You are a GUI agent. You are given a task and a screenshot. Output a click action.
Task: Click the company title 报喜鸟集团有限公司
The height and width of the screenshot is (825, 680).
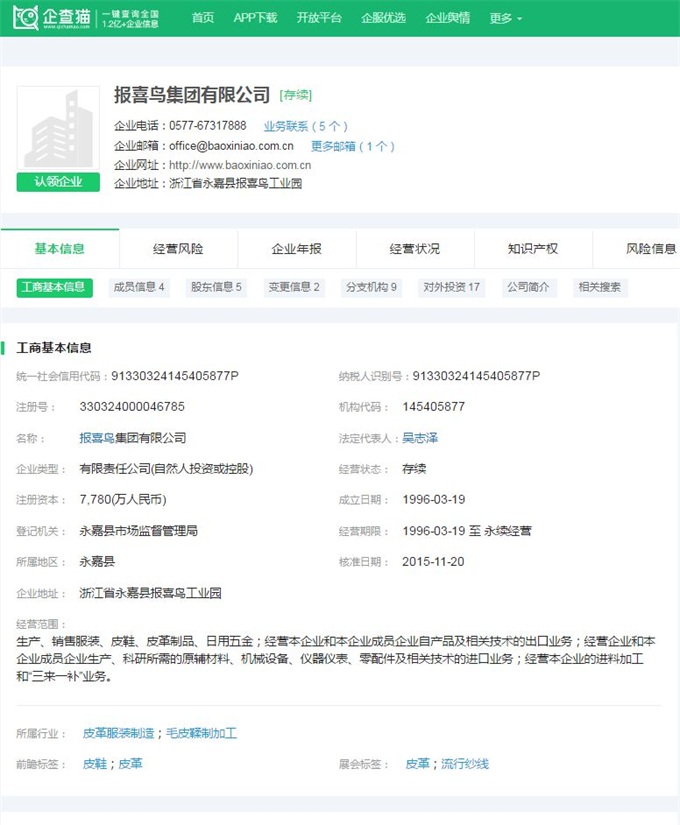pos(192,95)
